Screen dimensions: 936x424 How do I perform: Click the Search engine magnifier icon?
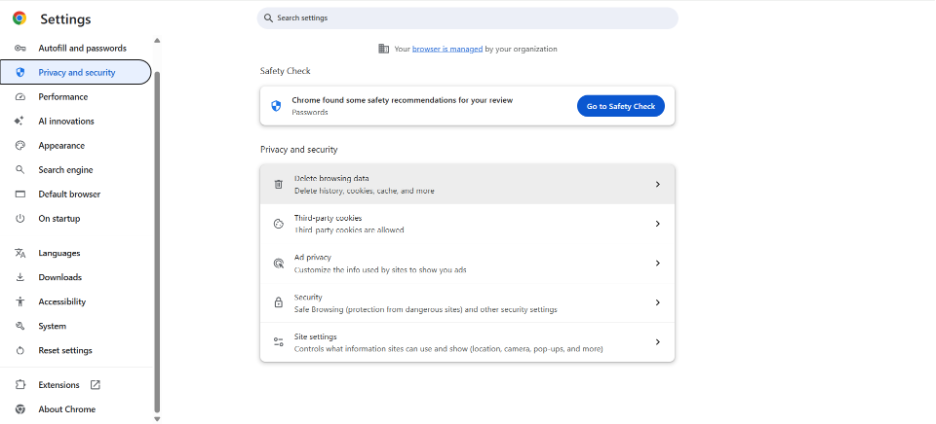[x=20, y=170]
